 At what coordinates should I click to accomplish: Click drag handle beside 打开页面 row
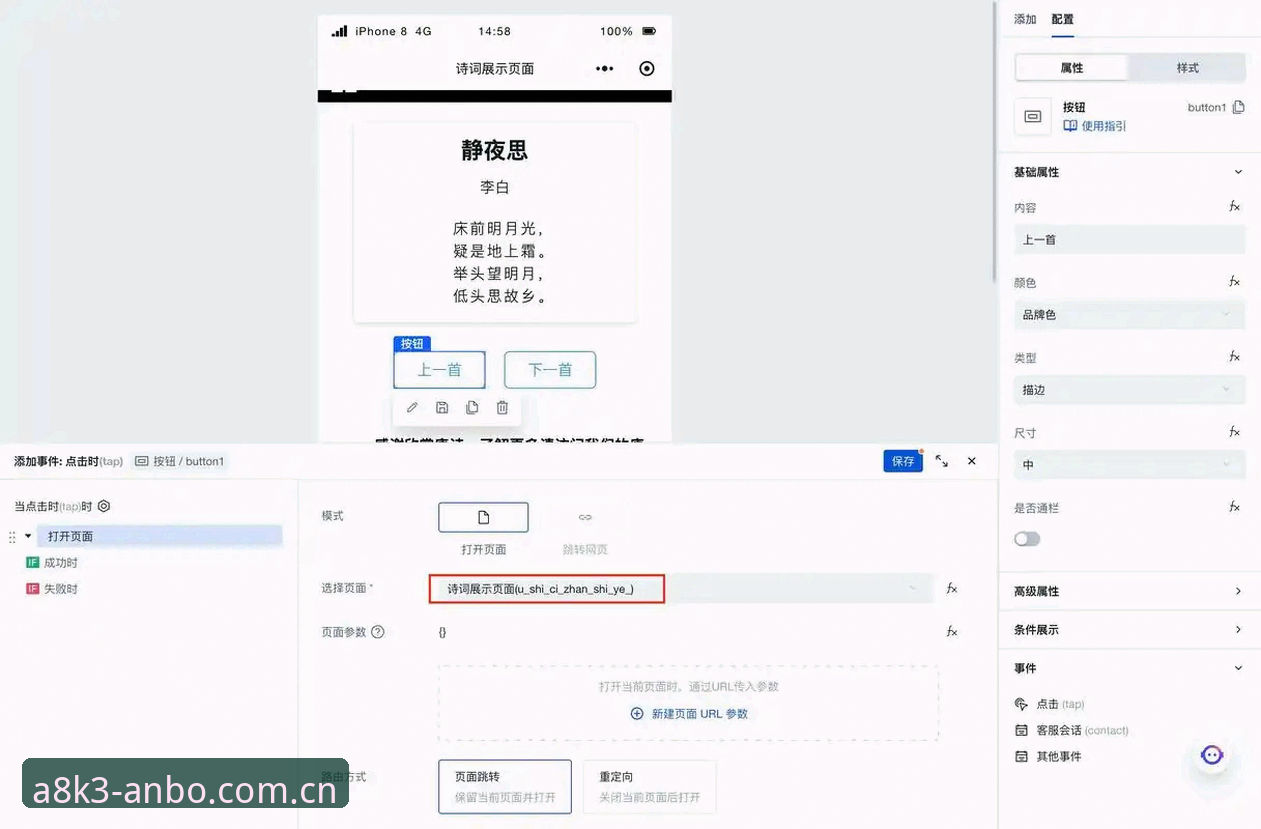click(x=12, y=537)
